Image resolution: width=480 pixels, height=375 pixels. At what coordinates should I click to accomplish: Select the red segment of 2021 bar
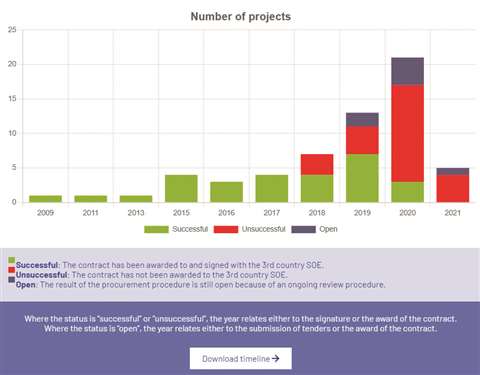pos(453,188)
